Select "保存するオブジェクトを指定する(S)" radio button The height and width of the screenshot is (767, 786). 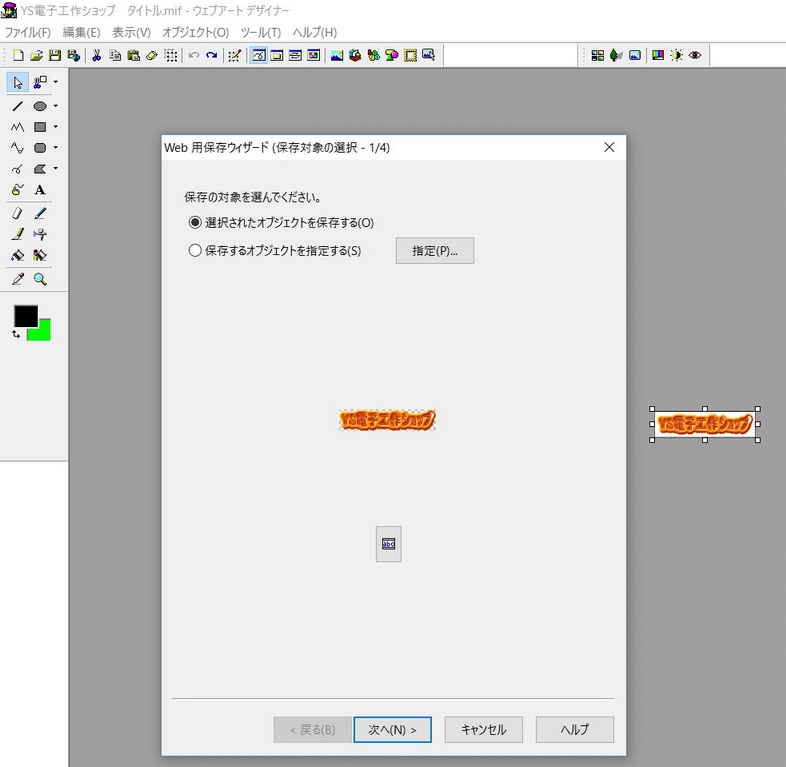[x=195, y=251]
